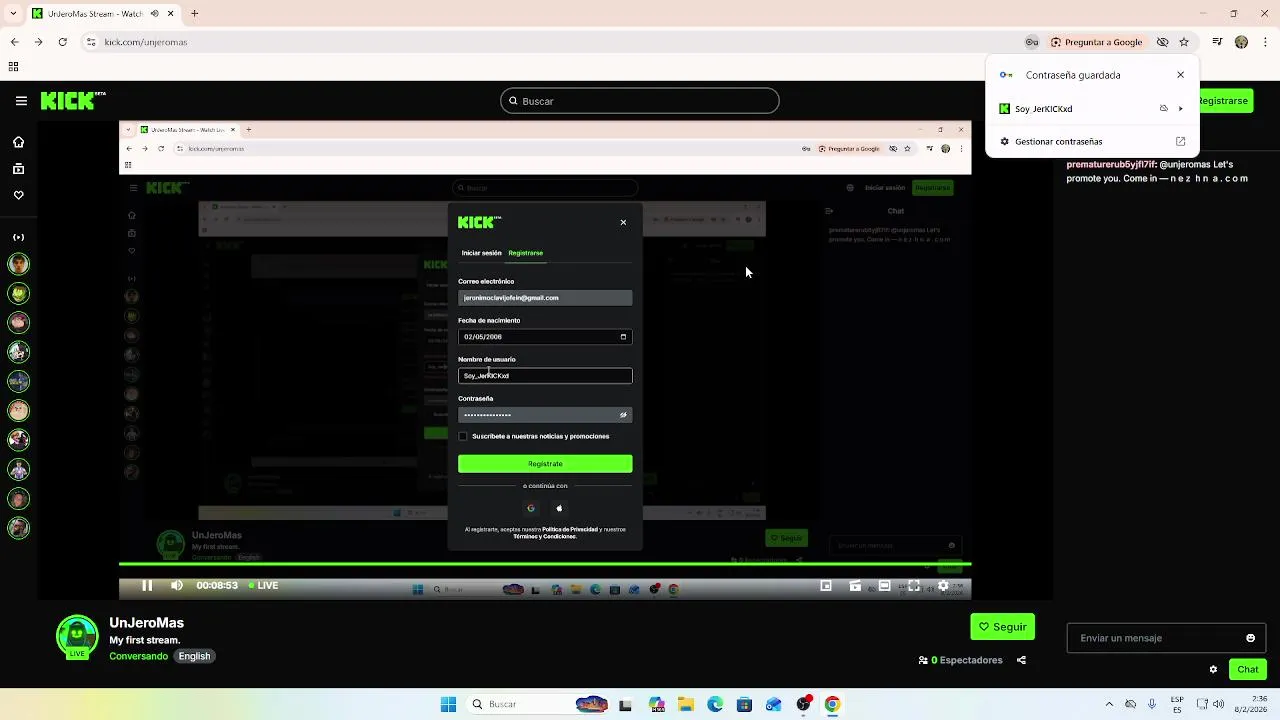Continue with Apple icon in dialog
Viewport: 1280px width, 720px height.
[559, 508]
